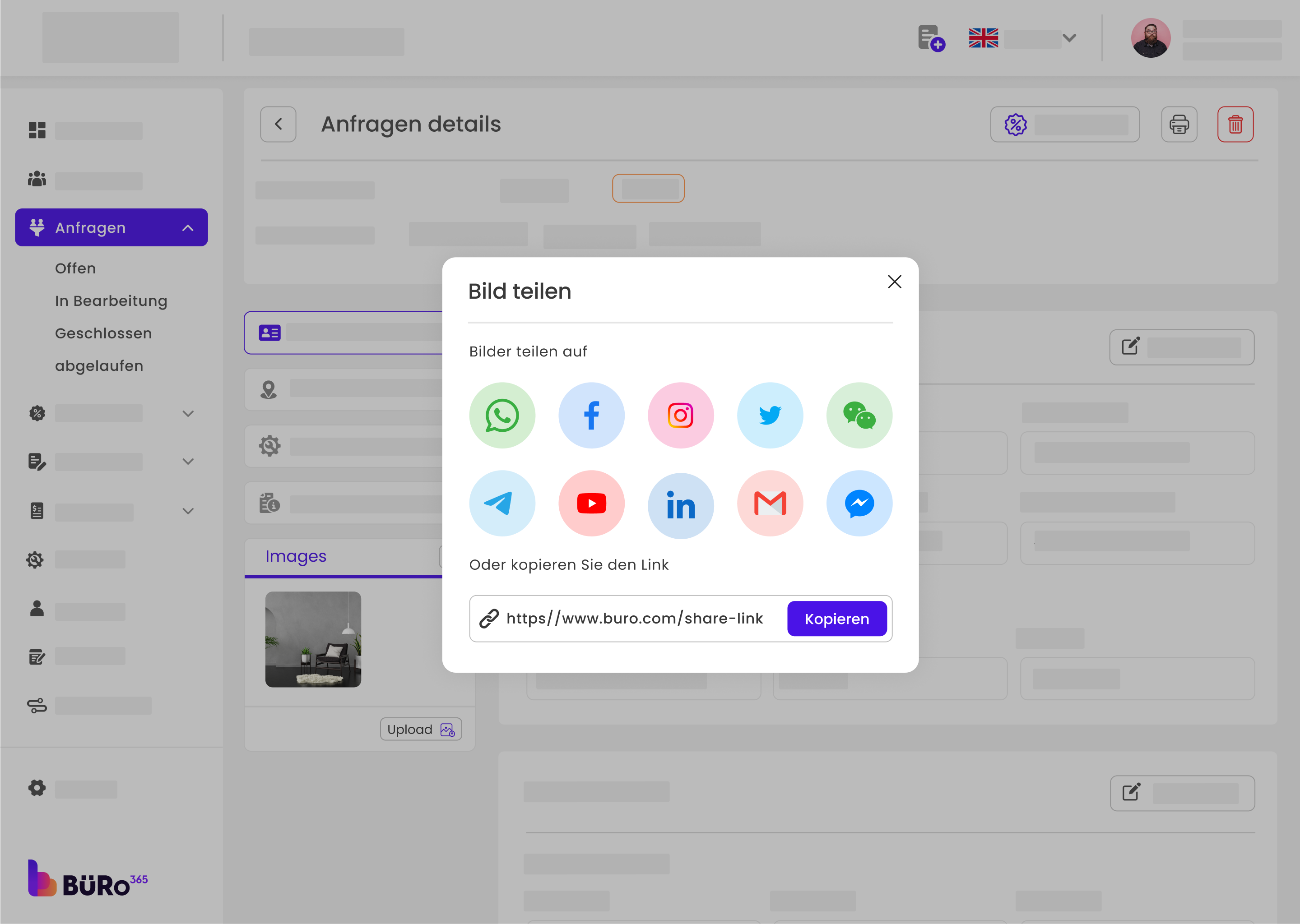Select the location pin tab

(343, 390)
